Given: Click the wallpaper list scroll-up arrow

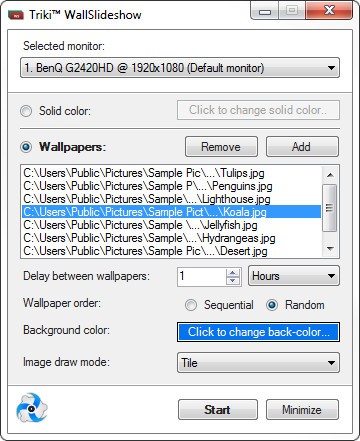Looking at the screenshot, I should [x=330, y=175].
